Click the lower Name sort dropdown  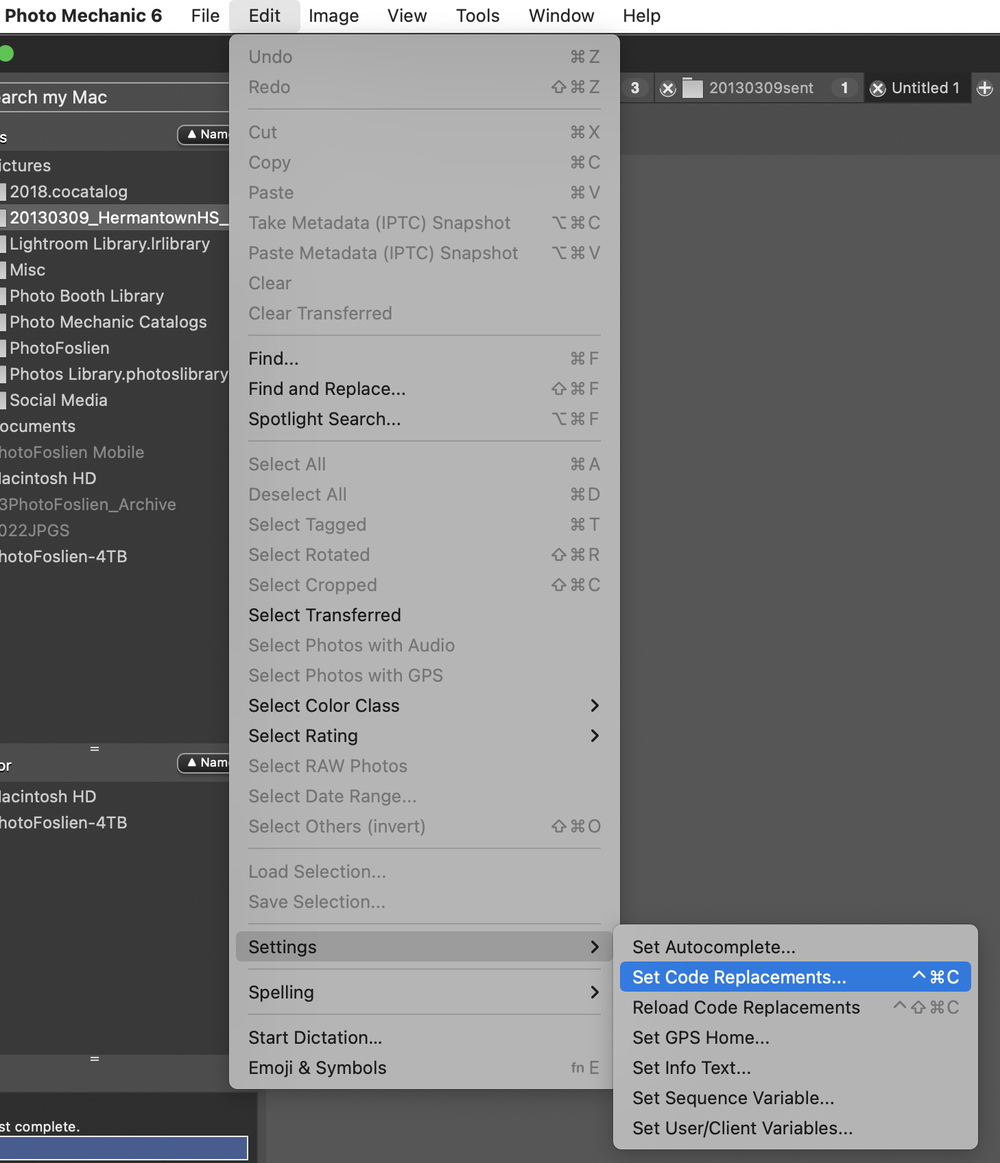tap(203, 762)
